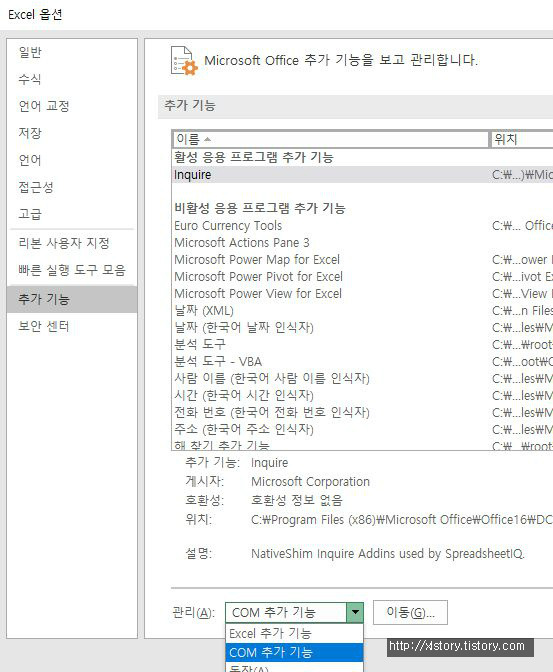Select Microsoft Actions Pane 3
This screenshot has height=672, width=553.
pos(362,243)
